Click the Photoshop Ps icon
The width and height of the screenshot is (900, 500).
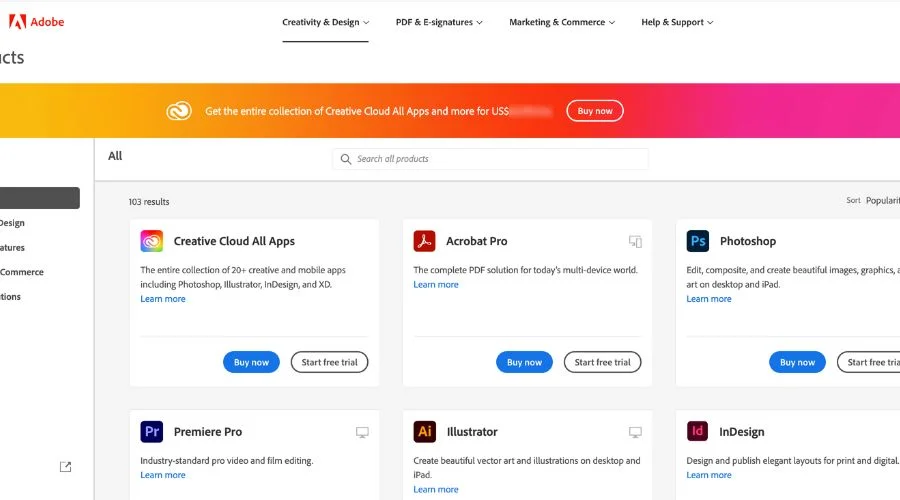point(697,241)
